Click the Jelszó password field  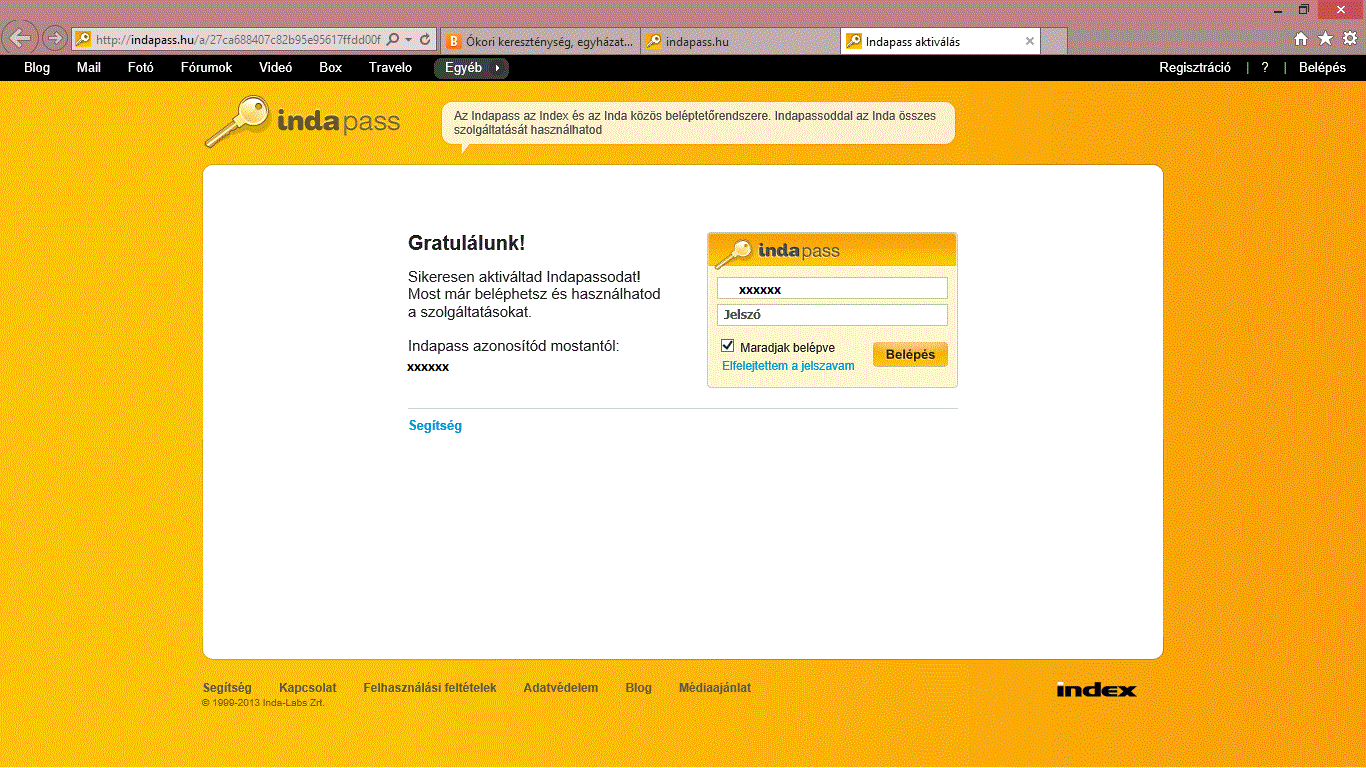pyautogui.click(x=832, y=315)
